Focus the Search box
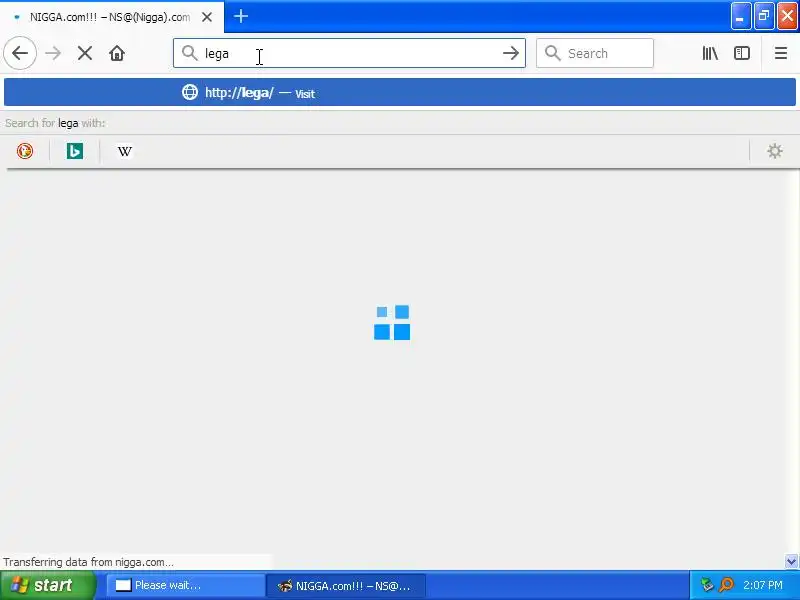The image size is (800, 600). pos(594,53)
